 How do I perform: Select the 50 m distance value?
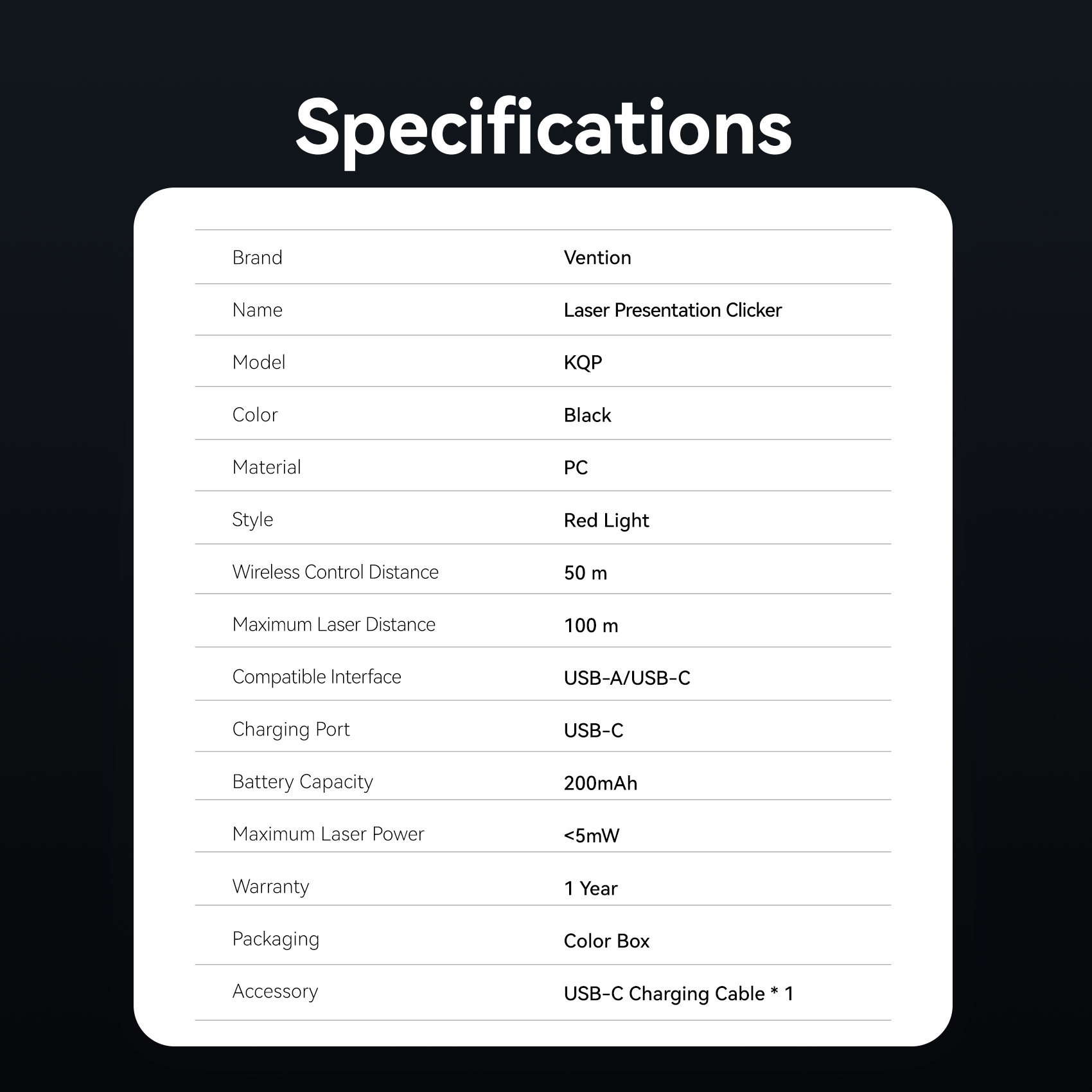pyautogui.click(x=585, y=573)
